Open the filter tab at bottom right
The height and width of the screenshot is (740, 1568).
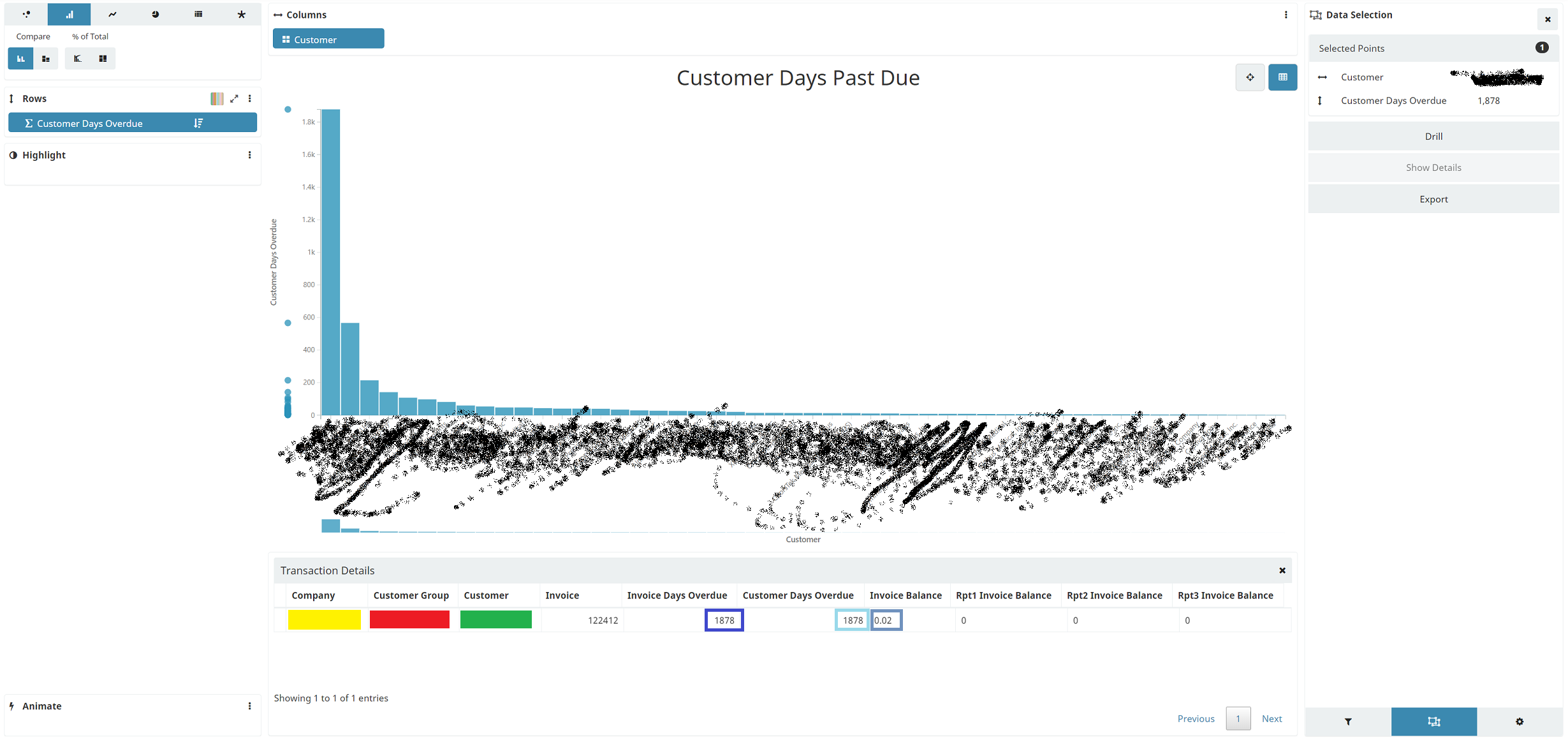1348,722
